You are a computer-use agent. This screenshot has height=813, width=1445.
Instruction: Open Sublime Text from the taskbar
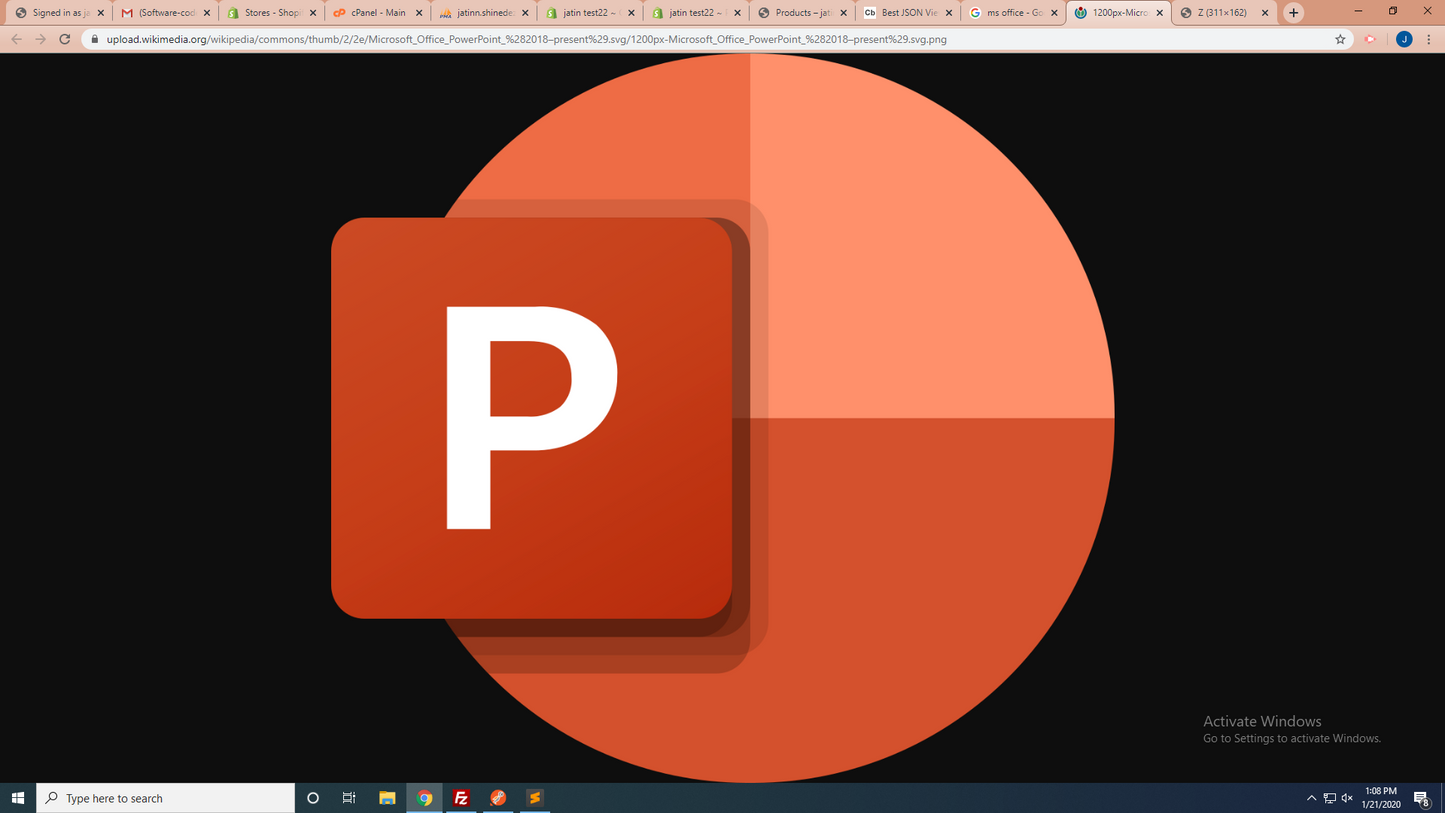(x=535, y=798)
